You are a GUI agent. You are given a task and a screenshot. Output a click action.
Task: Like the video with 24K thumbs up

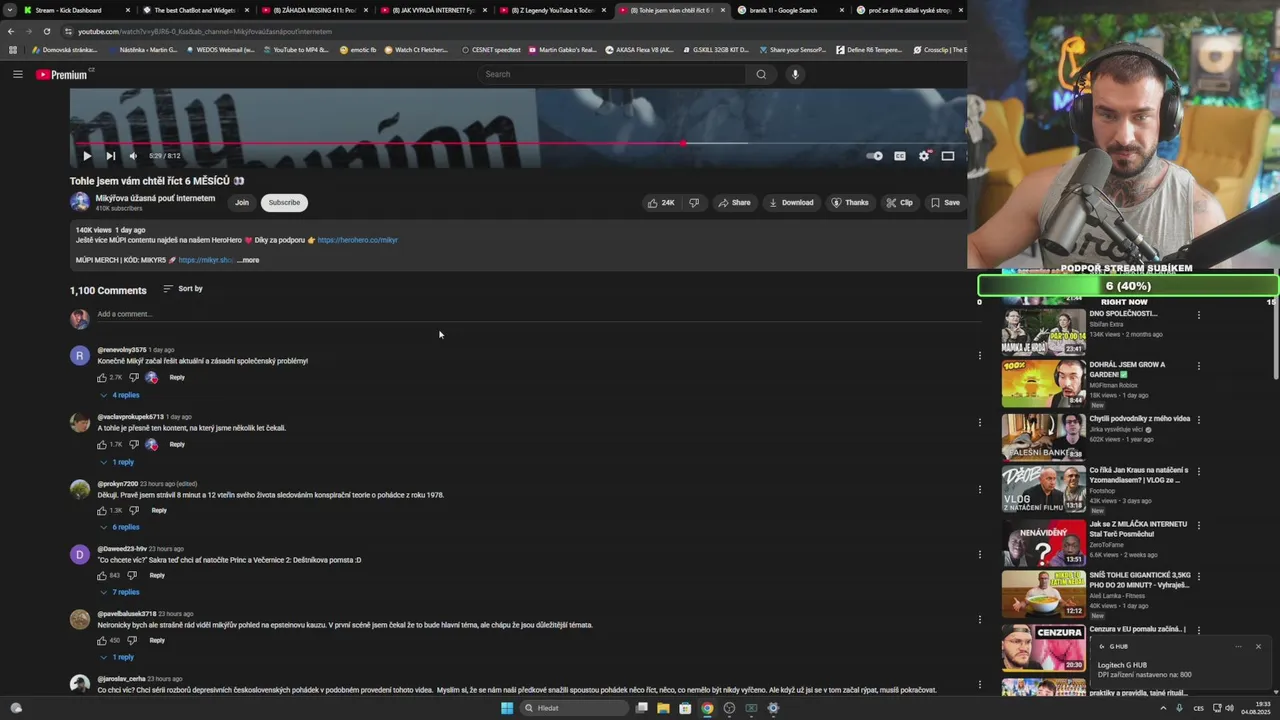click(x=660, y=203)
